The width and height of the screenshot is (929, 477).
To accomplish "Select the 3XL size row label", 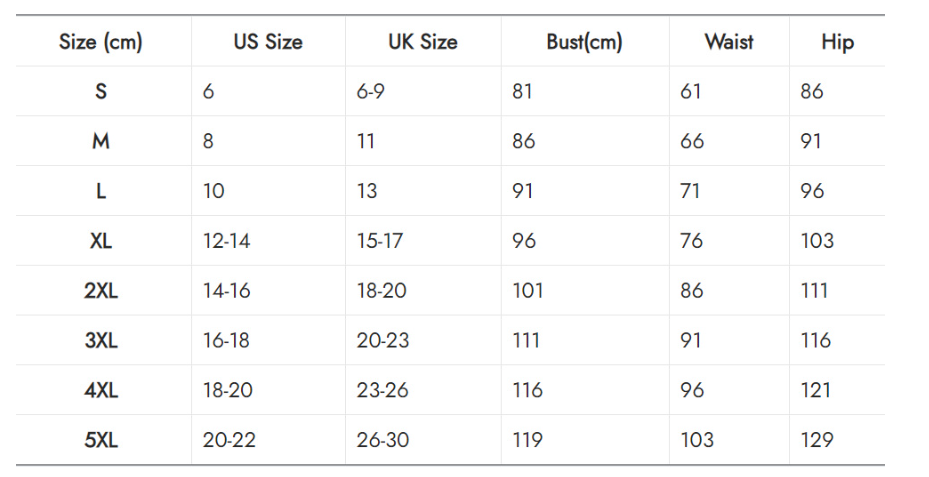I will [101, 340].
